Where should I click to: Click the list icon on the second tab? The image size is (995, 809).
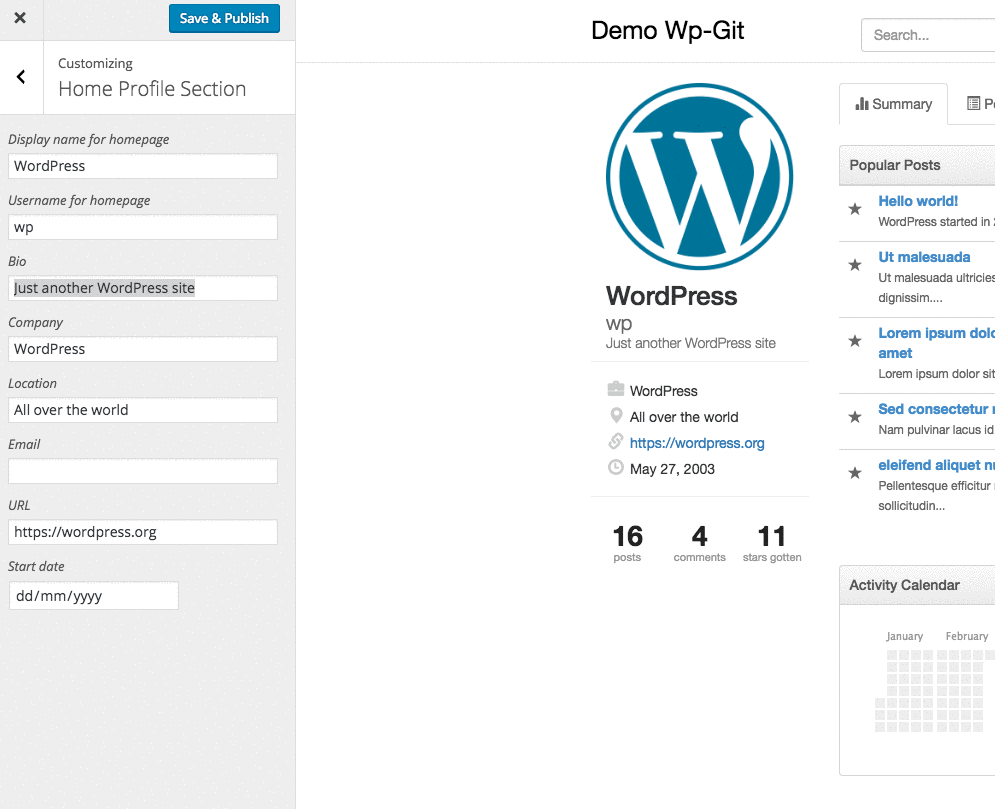(x=973, y=103)
